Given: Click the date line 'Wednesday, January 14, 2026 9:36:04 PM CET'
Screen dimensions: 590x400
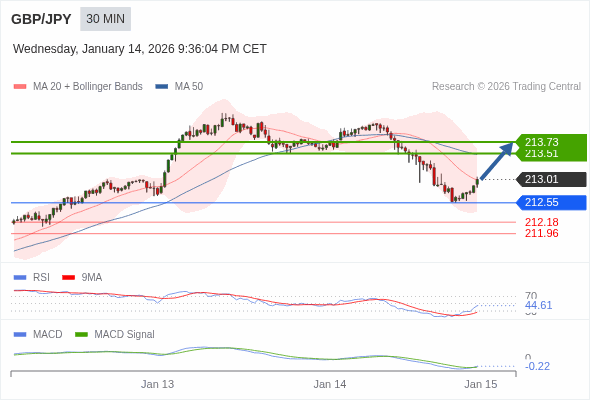Looking at the screenshot, I should [140, 49].
